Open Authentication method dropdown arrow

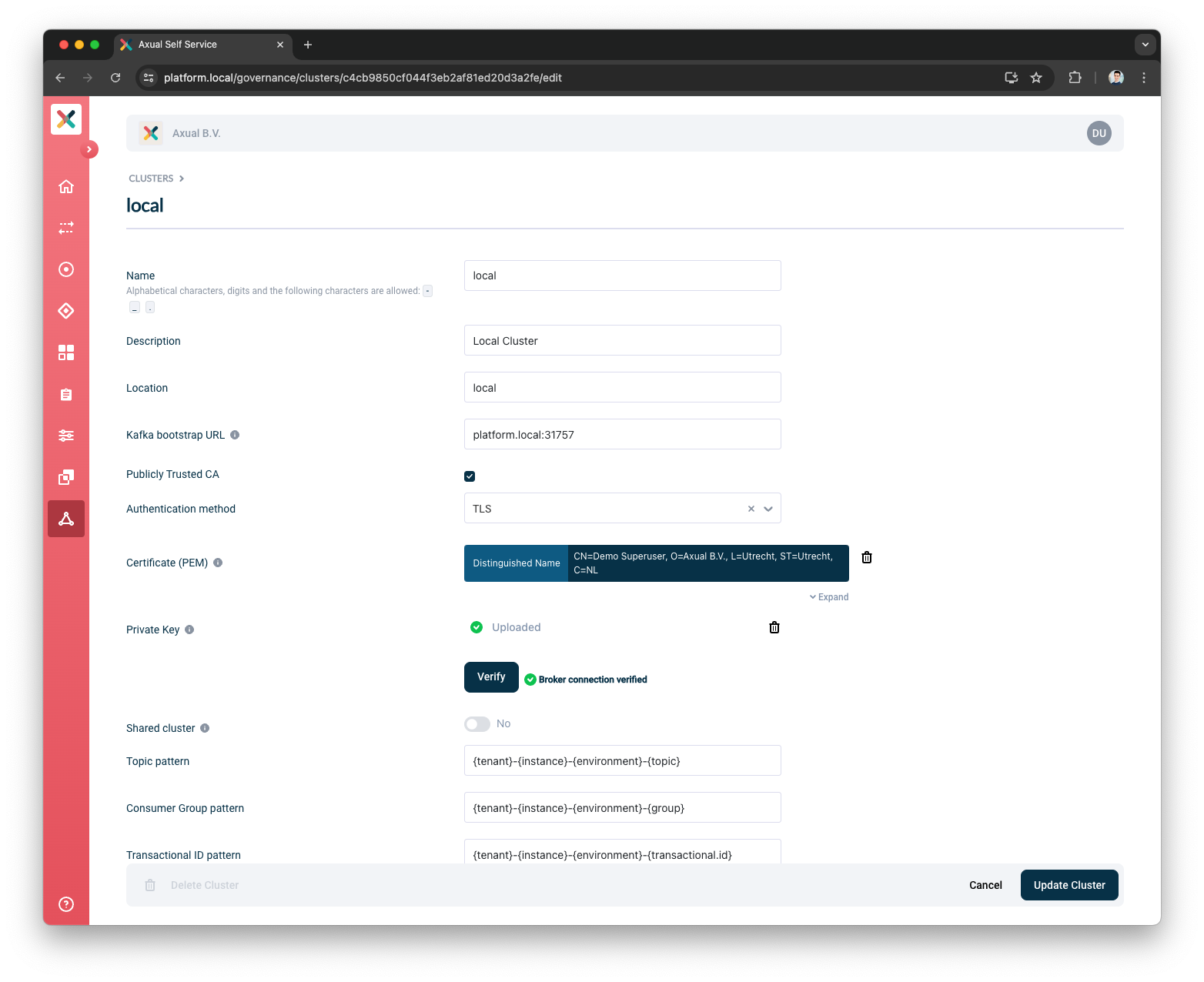(x=768, y=509)
